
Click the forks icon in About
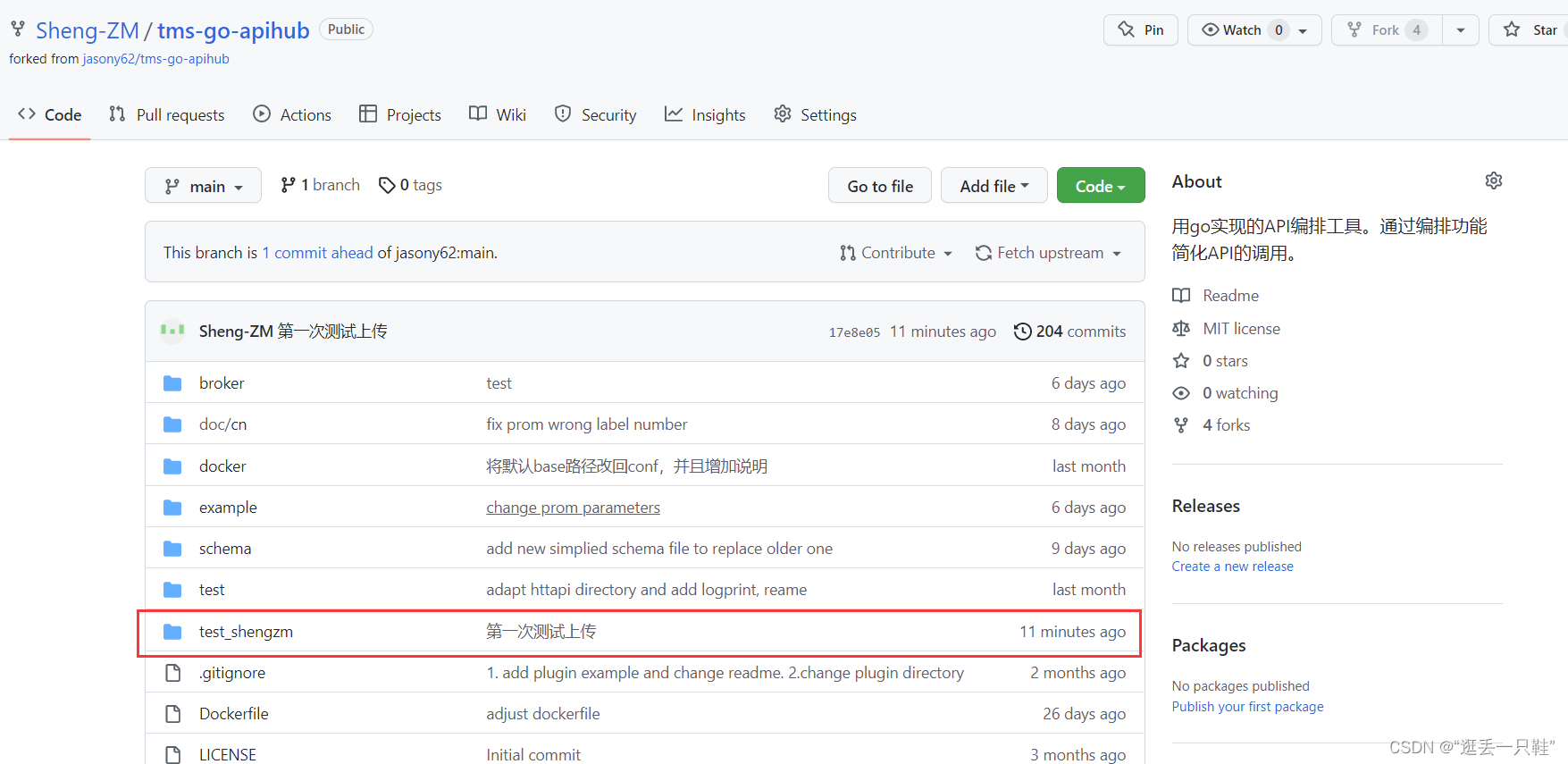pos(1181,425)
